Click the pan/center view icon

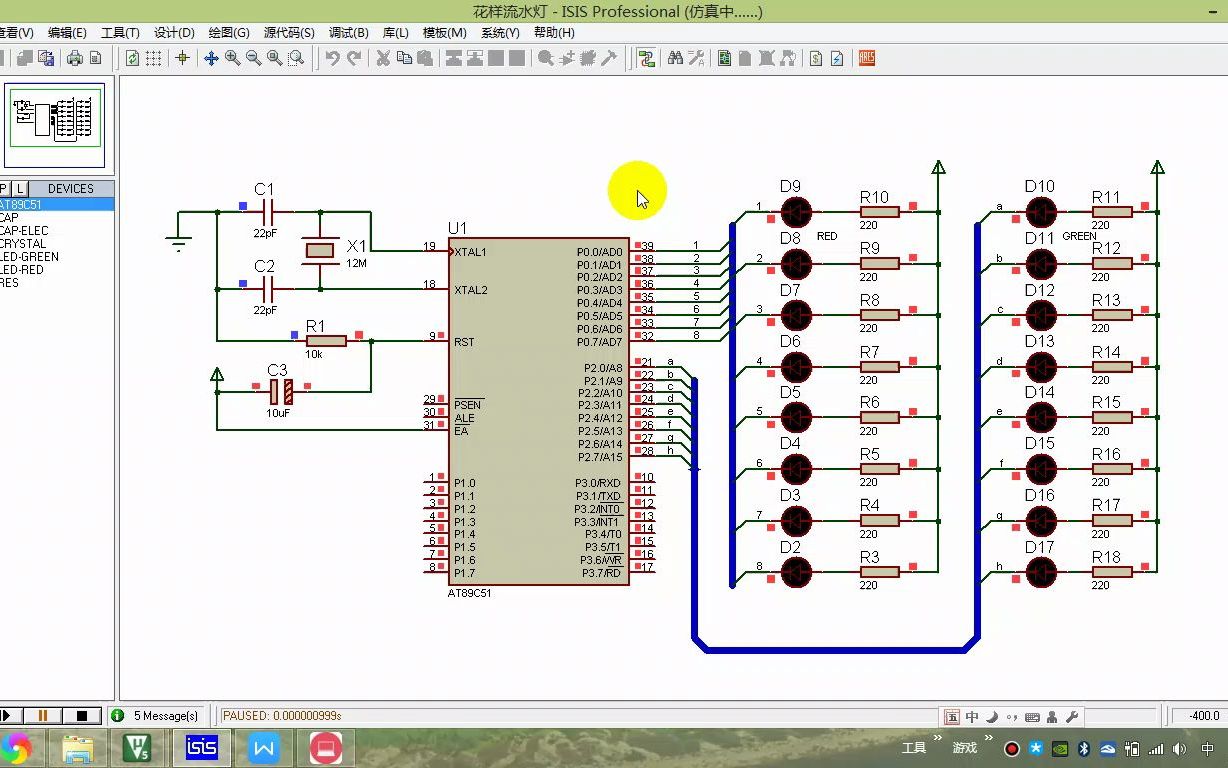click(211, 58)
